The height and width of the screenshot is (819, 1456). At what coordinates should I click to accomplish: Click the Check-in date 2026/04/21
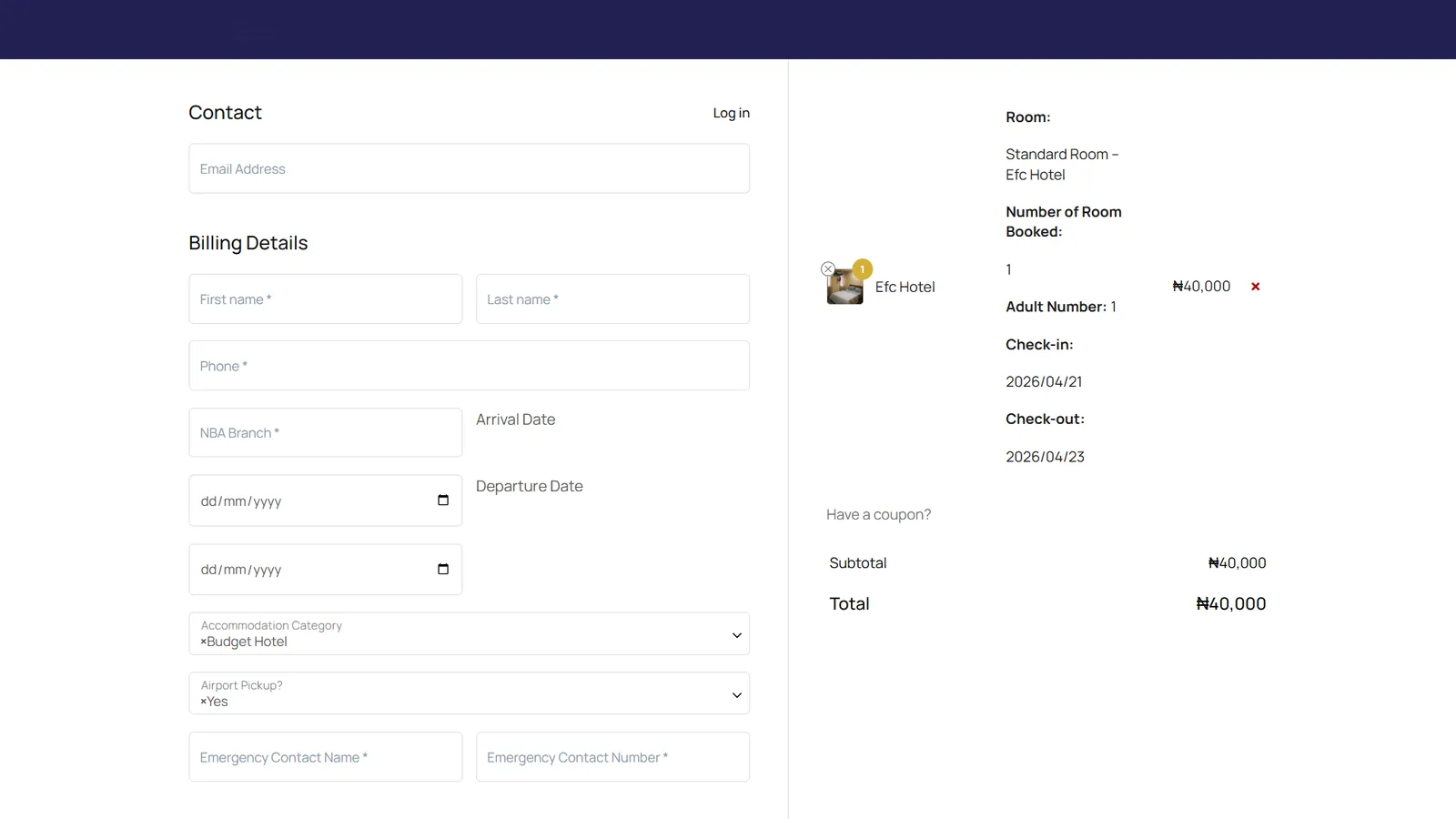pos(1044,382)
